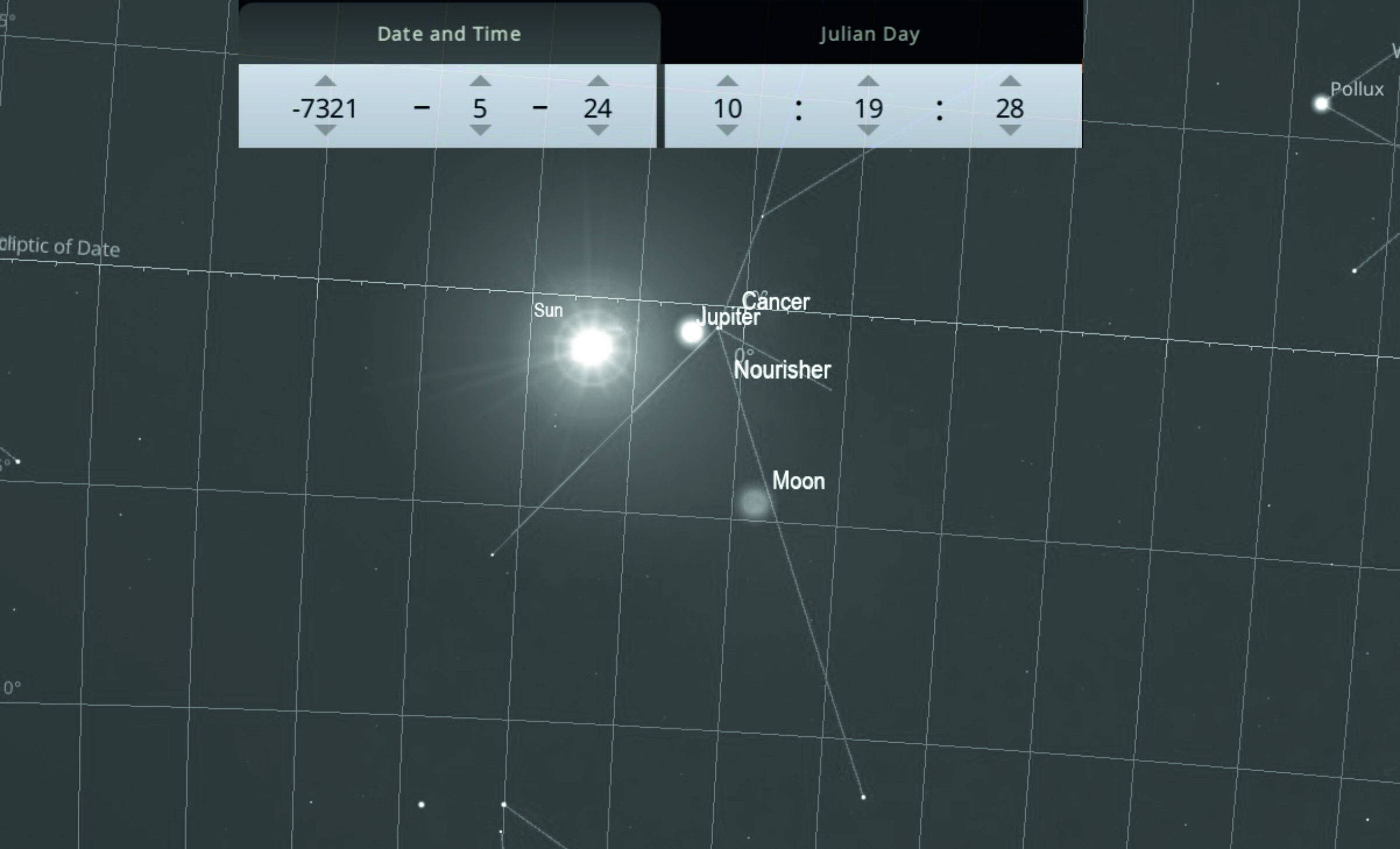This screenshot has width=1400, height=849.
Task: Click up arrow above month 5
Action: tap(480, 81)
